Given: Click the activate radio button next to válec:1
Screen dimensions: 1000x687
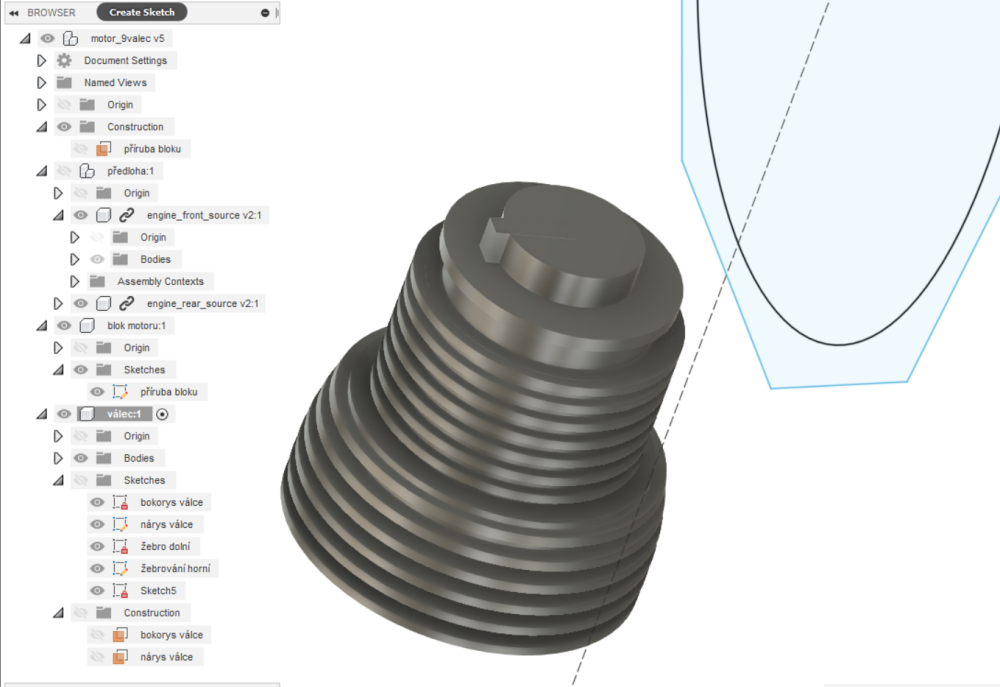Looking at the screenshot, I should click(x=163, y=414).
